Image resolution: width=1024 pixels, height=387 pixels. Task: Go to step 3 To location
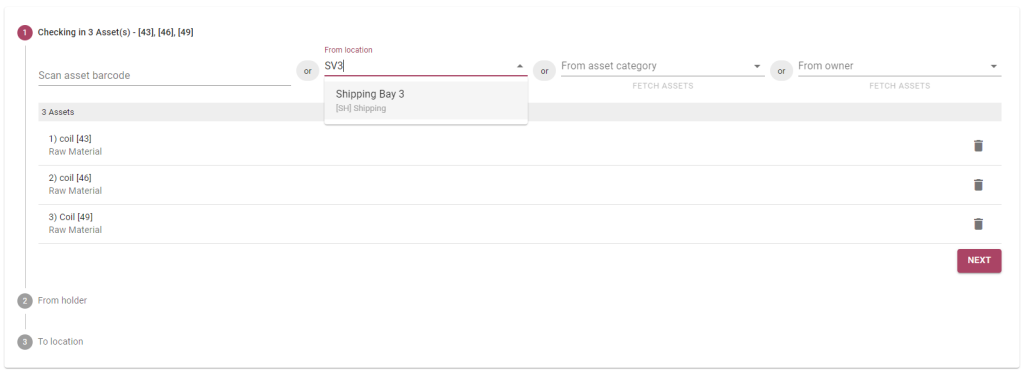coord(50,341)
